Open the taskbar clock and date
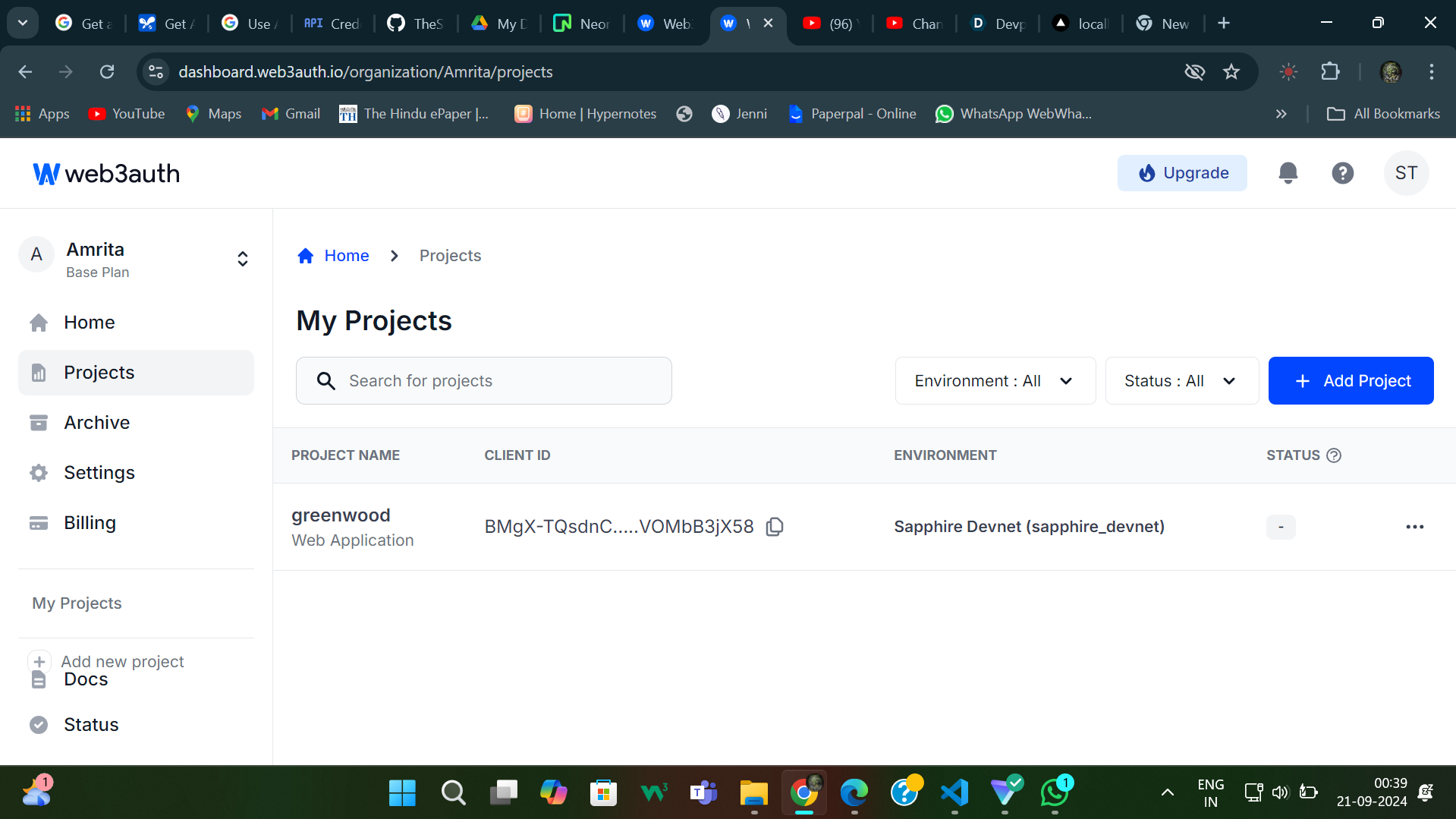 [1371, 792]
